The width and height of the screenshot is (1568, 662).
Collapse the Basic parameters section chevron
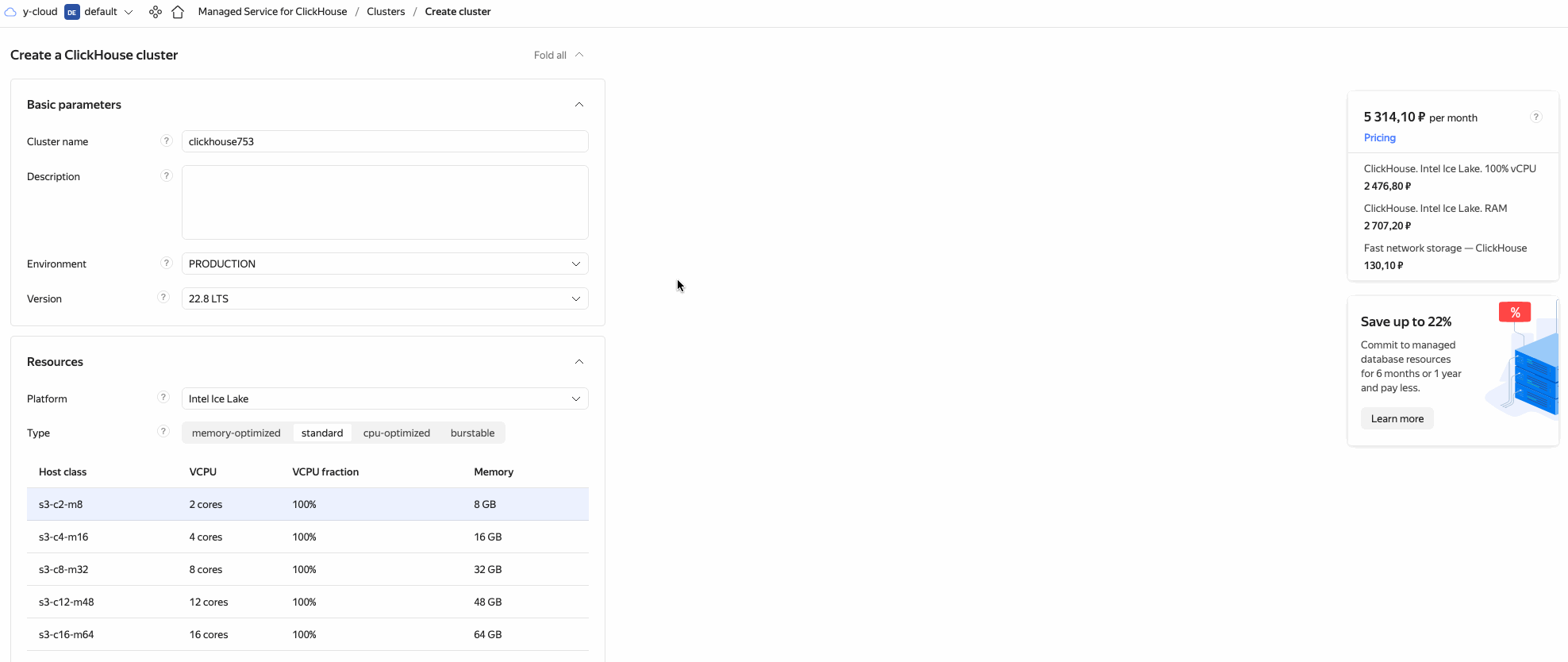pyautogui.click(x=579, y=105)
